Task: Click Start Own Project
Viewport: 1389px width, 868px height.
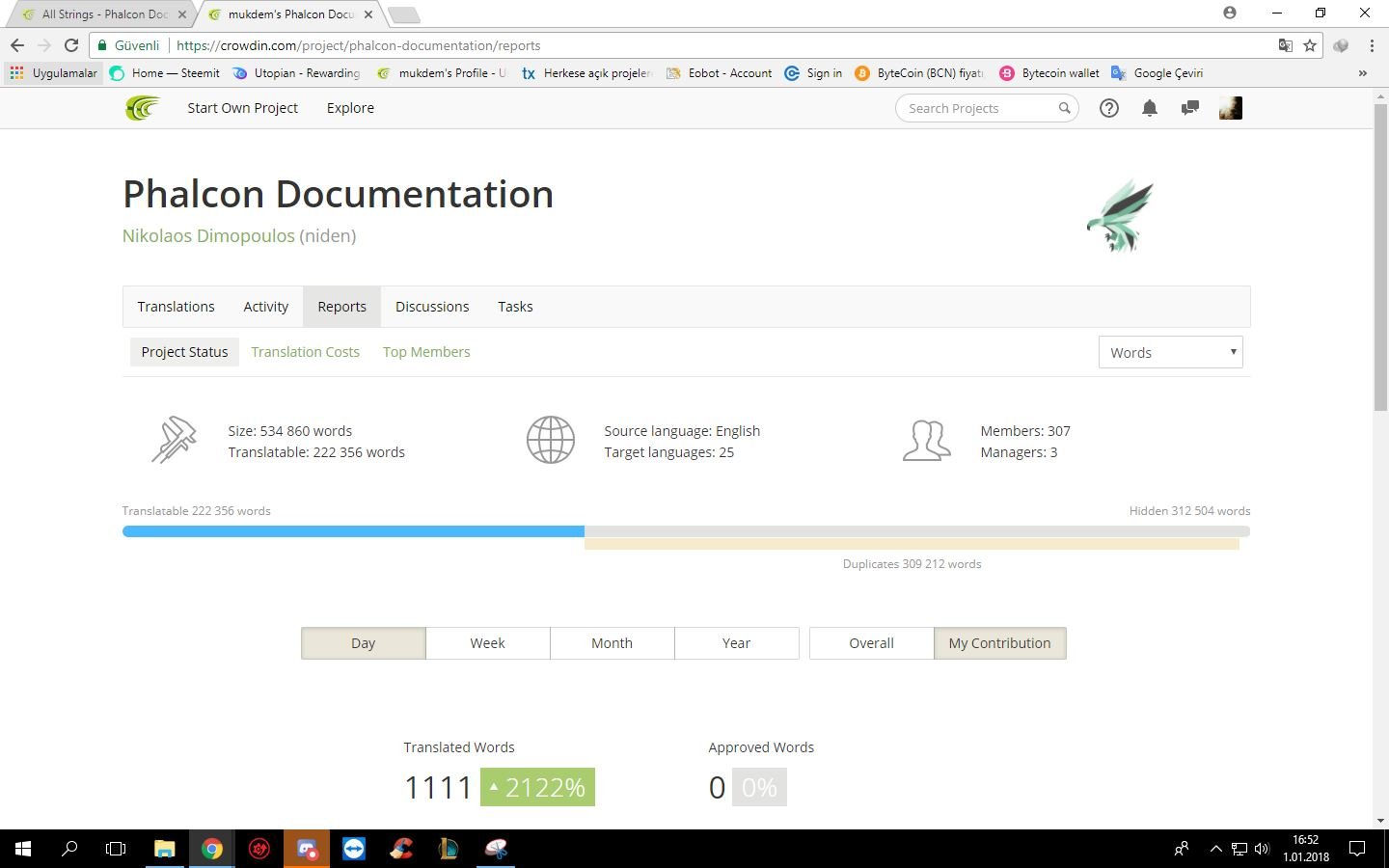Action: (242, 108)
